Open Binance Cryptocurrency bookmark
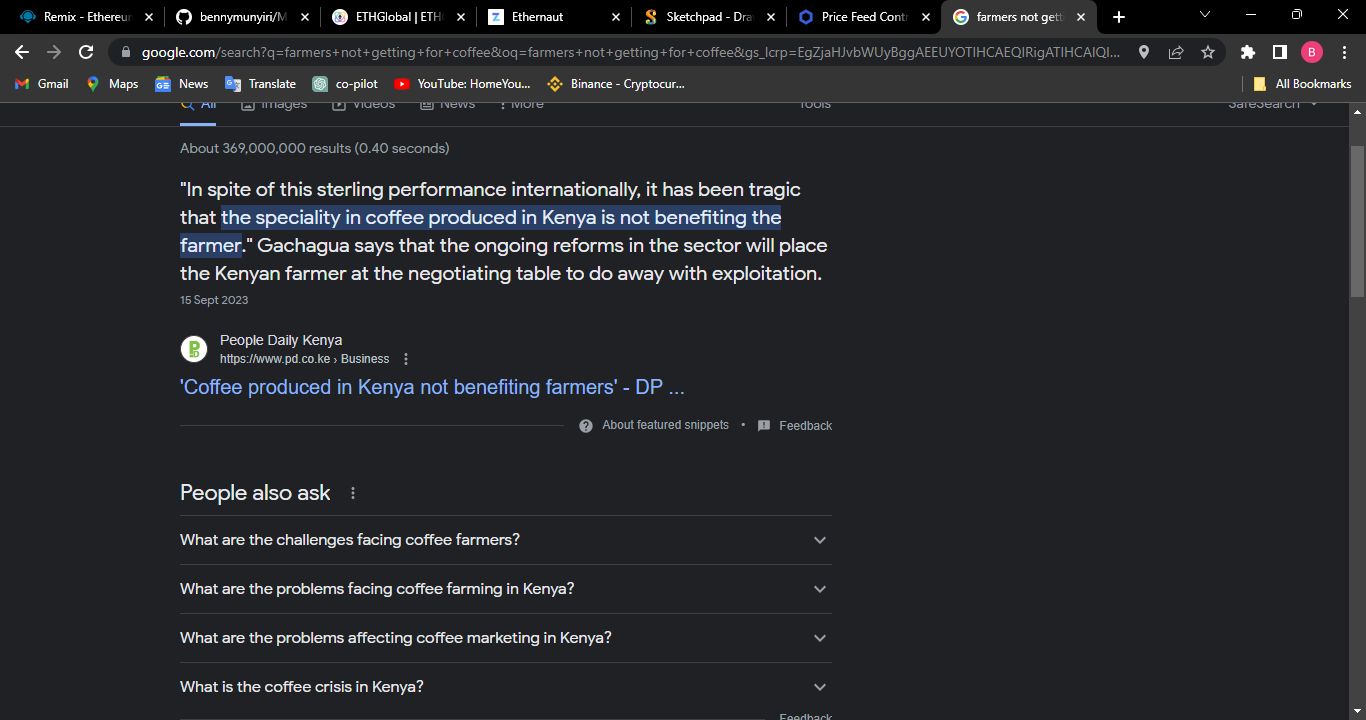Image resolution: width=1366 pixels, height=720 pixels. [x=616, y=84]
